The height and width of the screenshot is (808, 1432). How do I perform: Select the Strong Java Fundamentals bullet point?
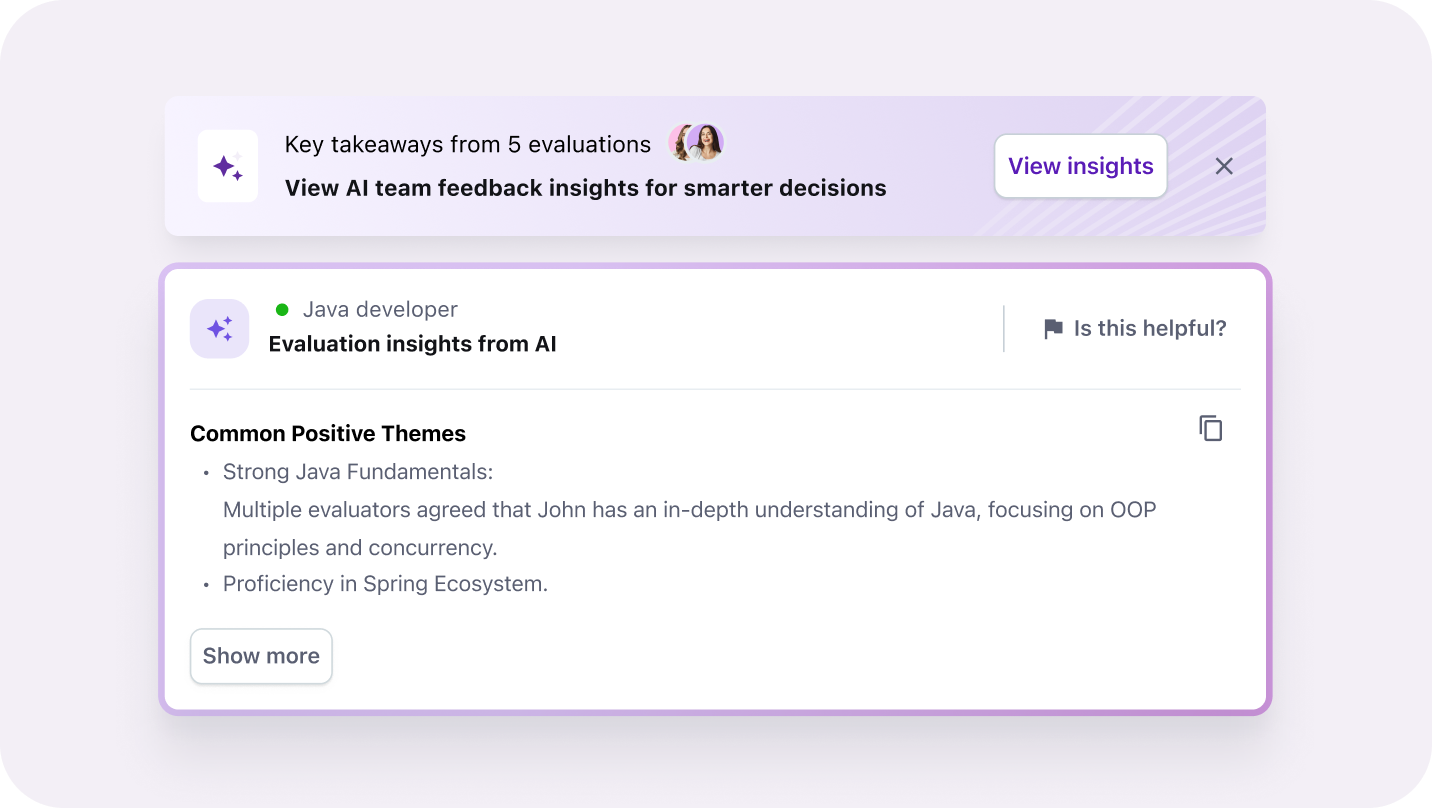[357, 471]
